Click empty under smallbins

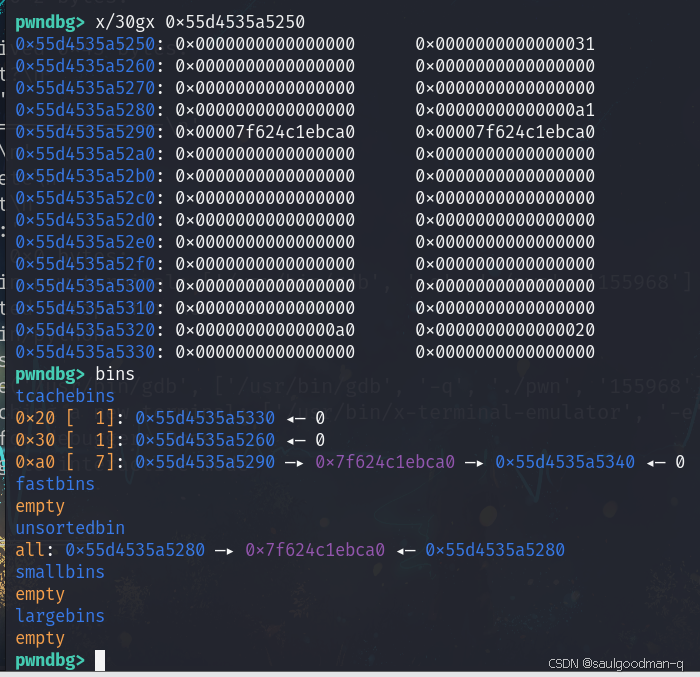[40, 594]
